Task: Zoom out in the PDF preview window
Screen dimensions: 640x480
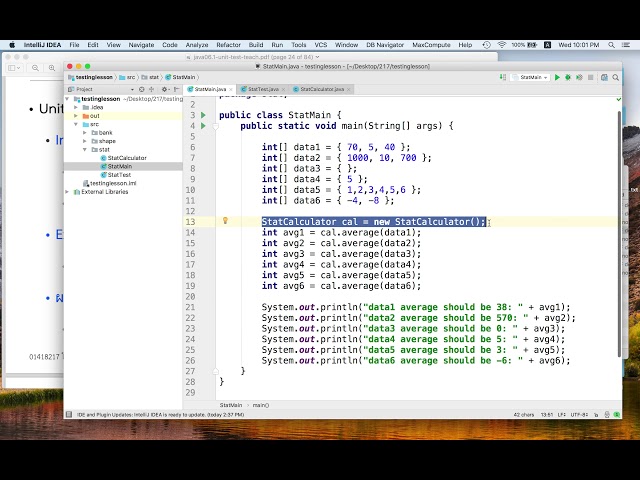Action: [x=36, y=68]
